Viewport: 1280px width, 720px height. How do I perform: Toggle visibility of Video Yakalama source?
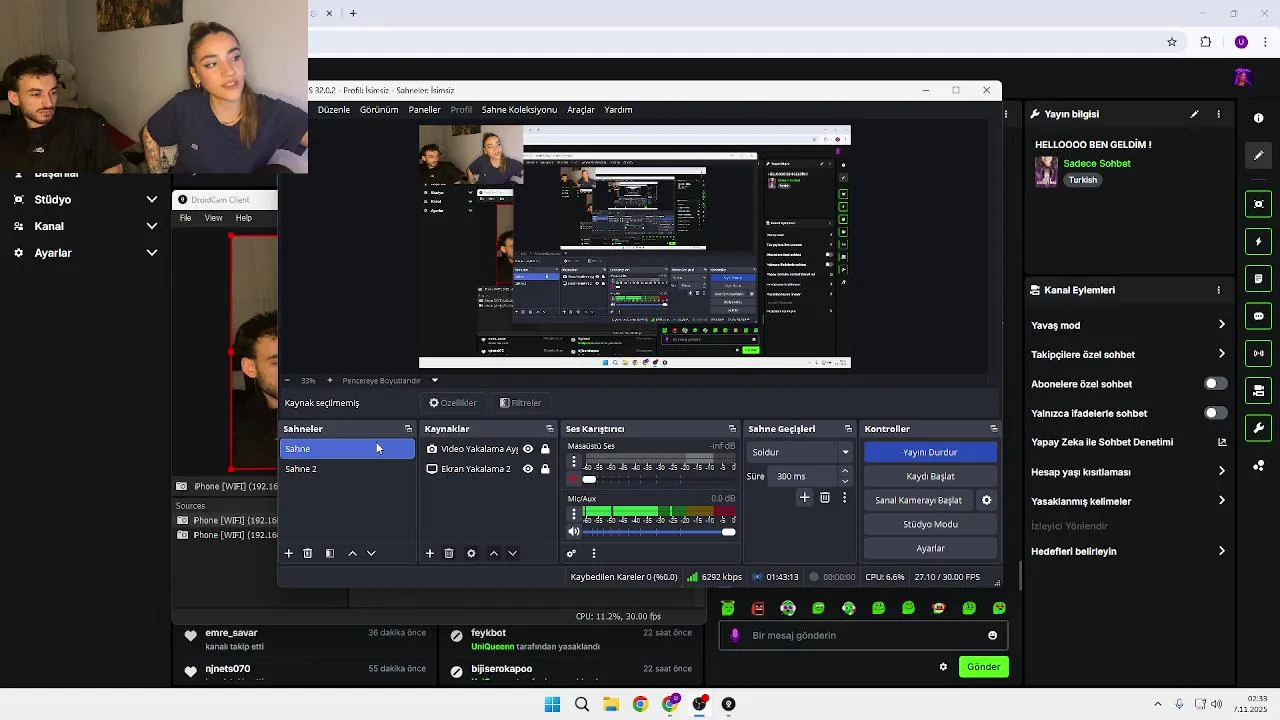tap(528, 449)
